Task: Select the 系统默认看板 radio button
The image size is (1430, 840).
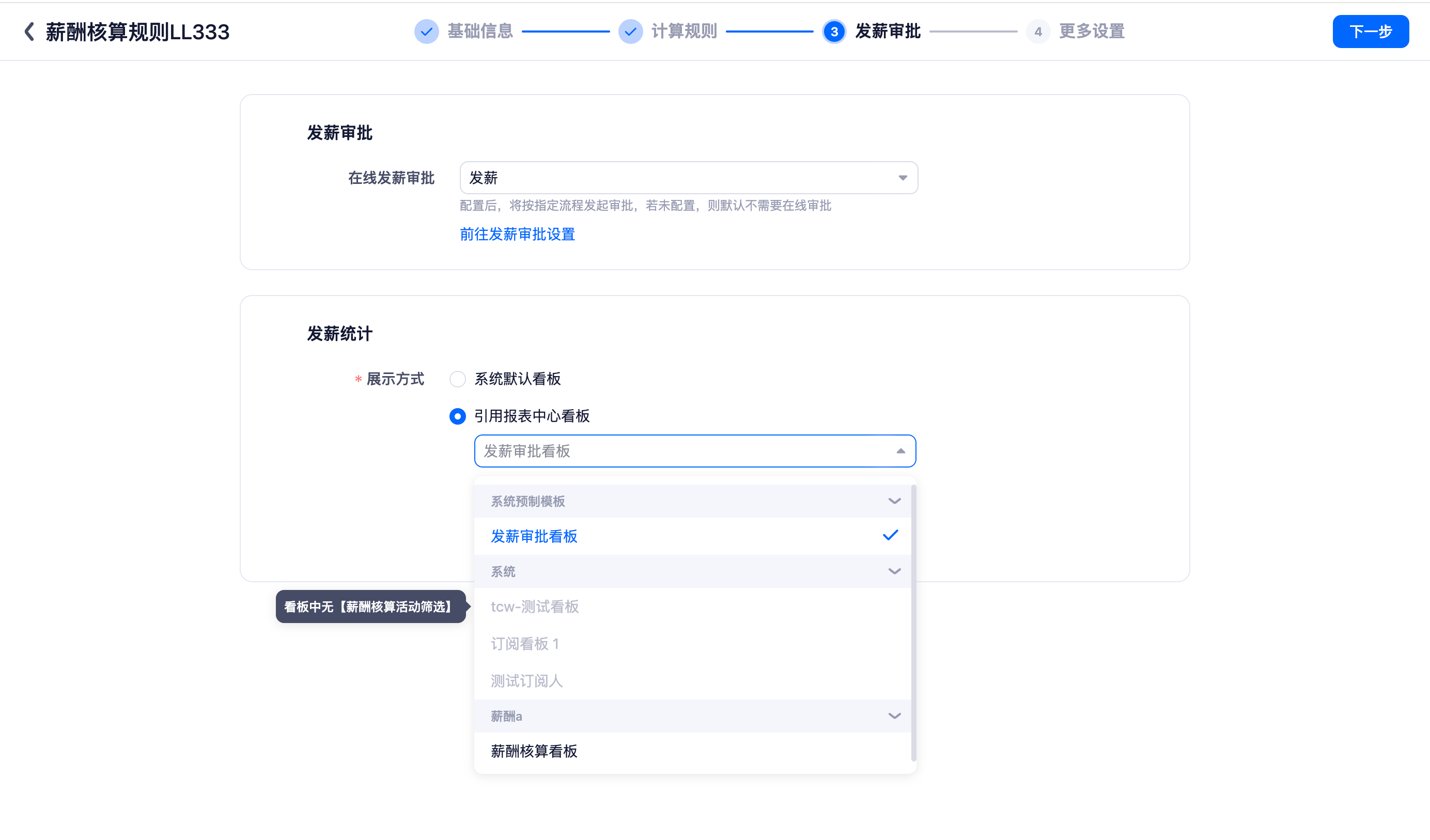Action: coord(457,379)
